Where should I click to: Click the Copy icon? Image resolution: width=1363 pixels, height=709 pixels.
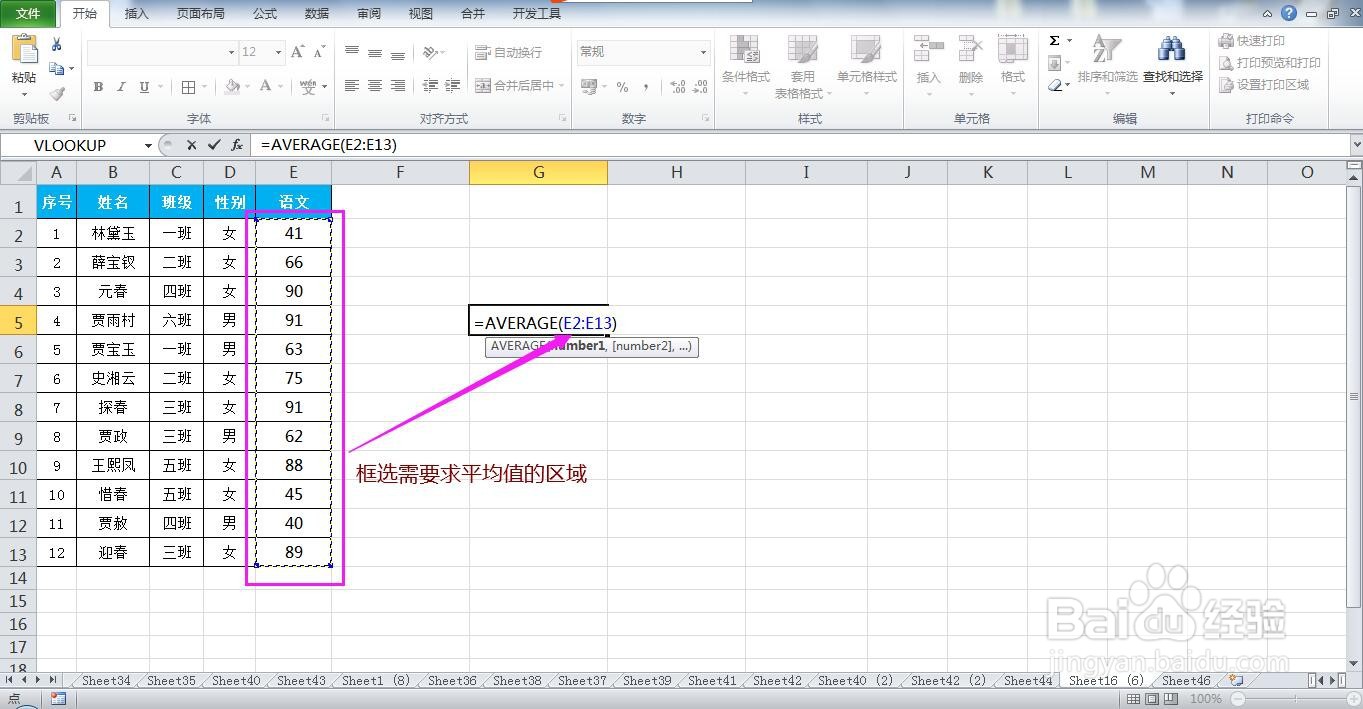[x=57, y=69]
